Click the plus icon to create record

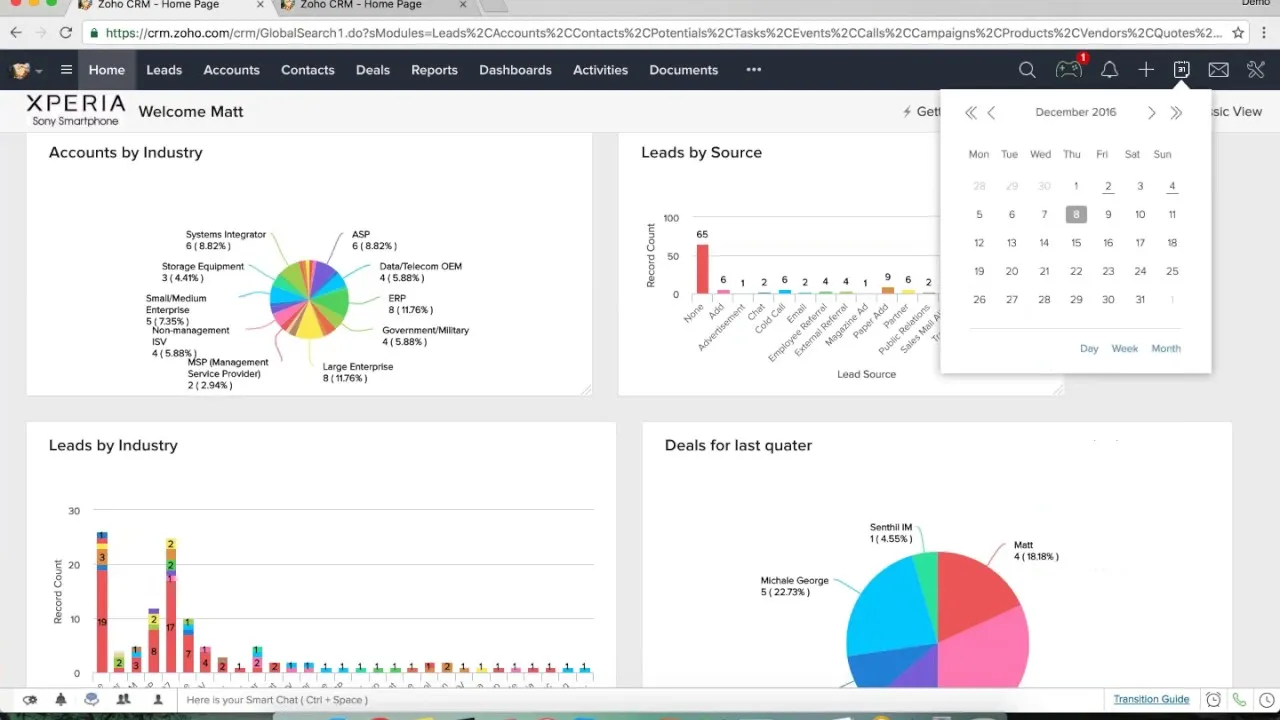coord(1146,70)
